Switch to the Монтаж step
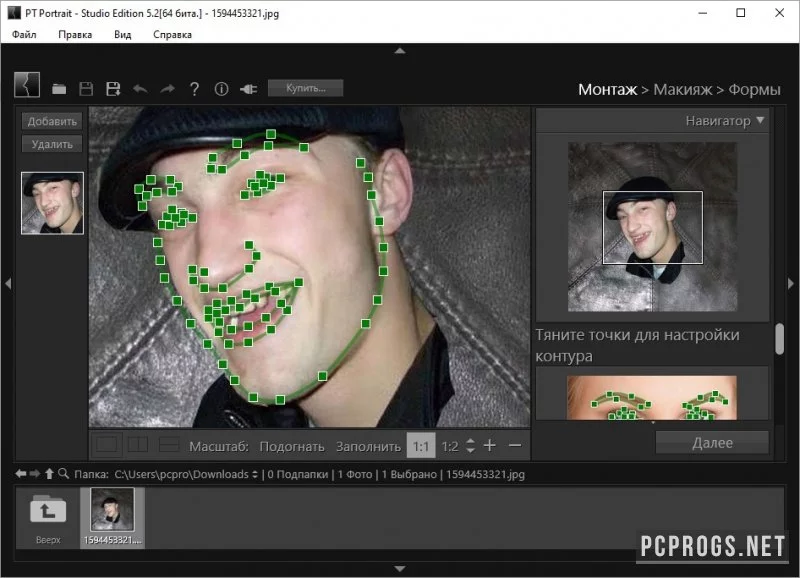The width and height of the screenshot is (800, 578). (x=607, y=89)
